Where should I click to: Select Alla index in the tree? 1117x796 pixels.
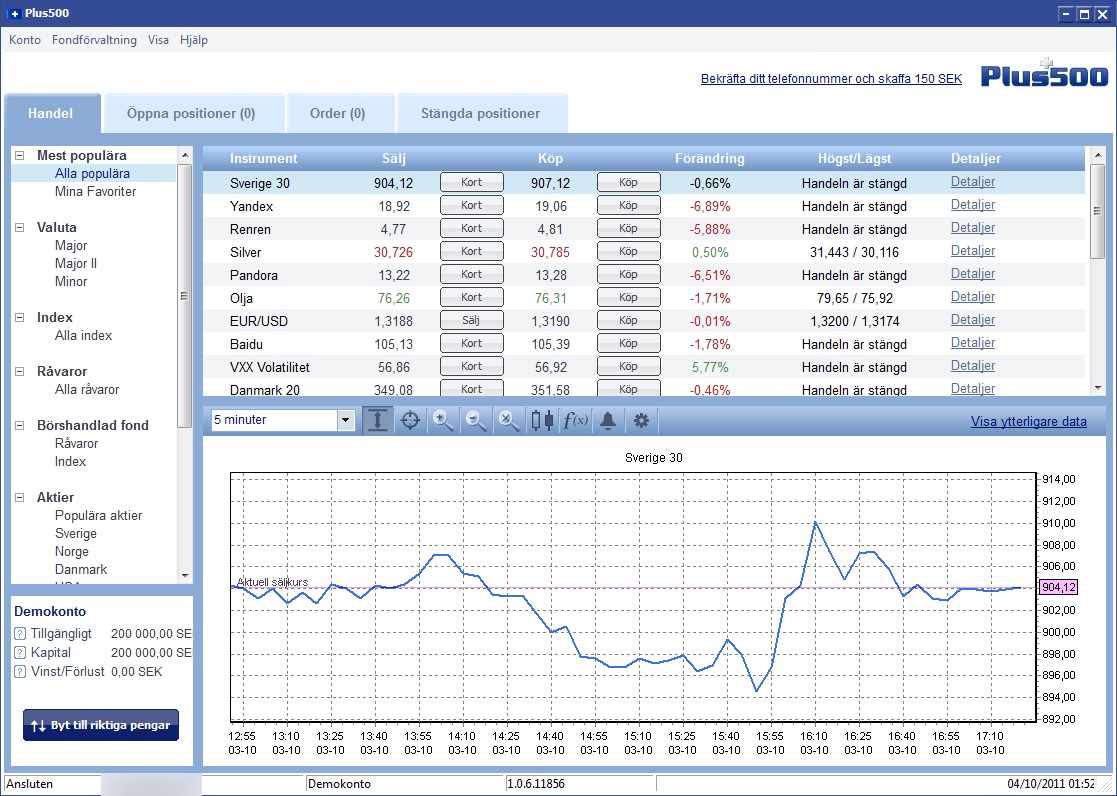click(x=83, y=336)
